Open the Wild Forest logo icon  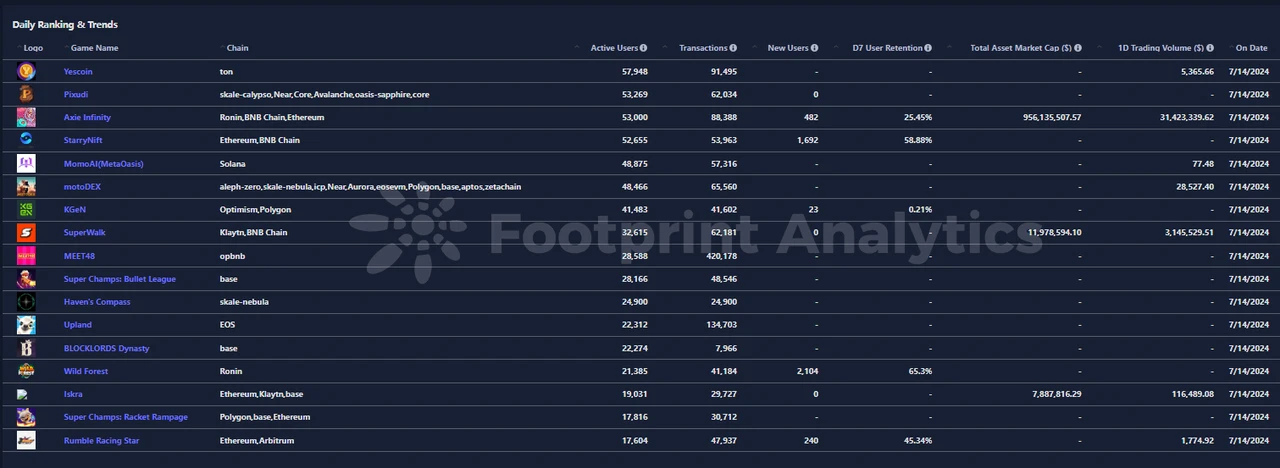point(27,370)
